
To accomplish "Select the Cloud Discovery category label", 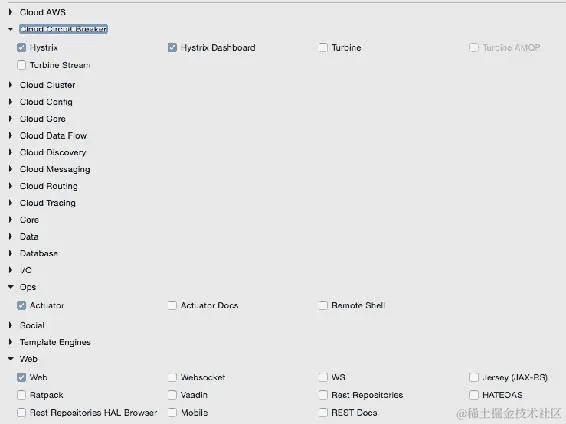I will point(53,152).
